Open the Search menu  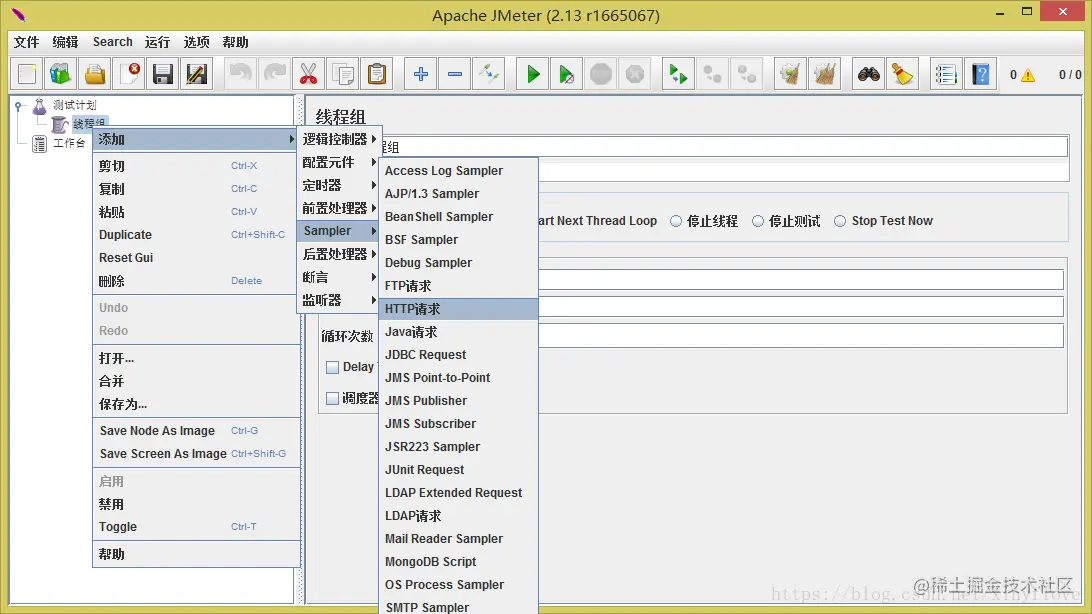click(x=113, y=42)
